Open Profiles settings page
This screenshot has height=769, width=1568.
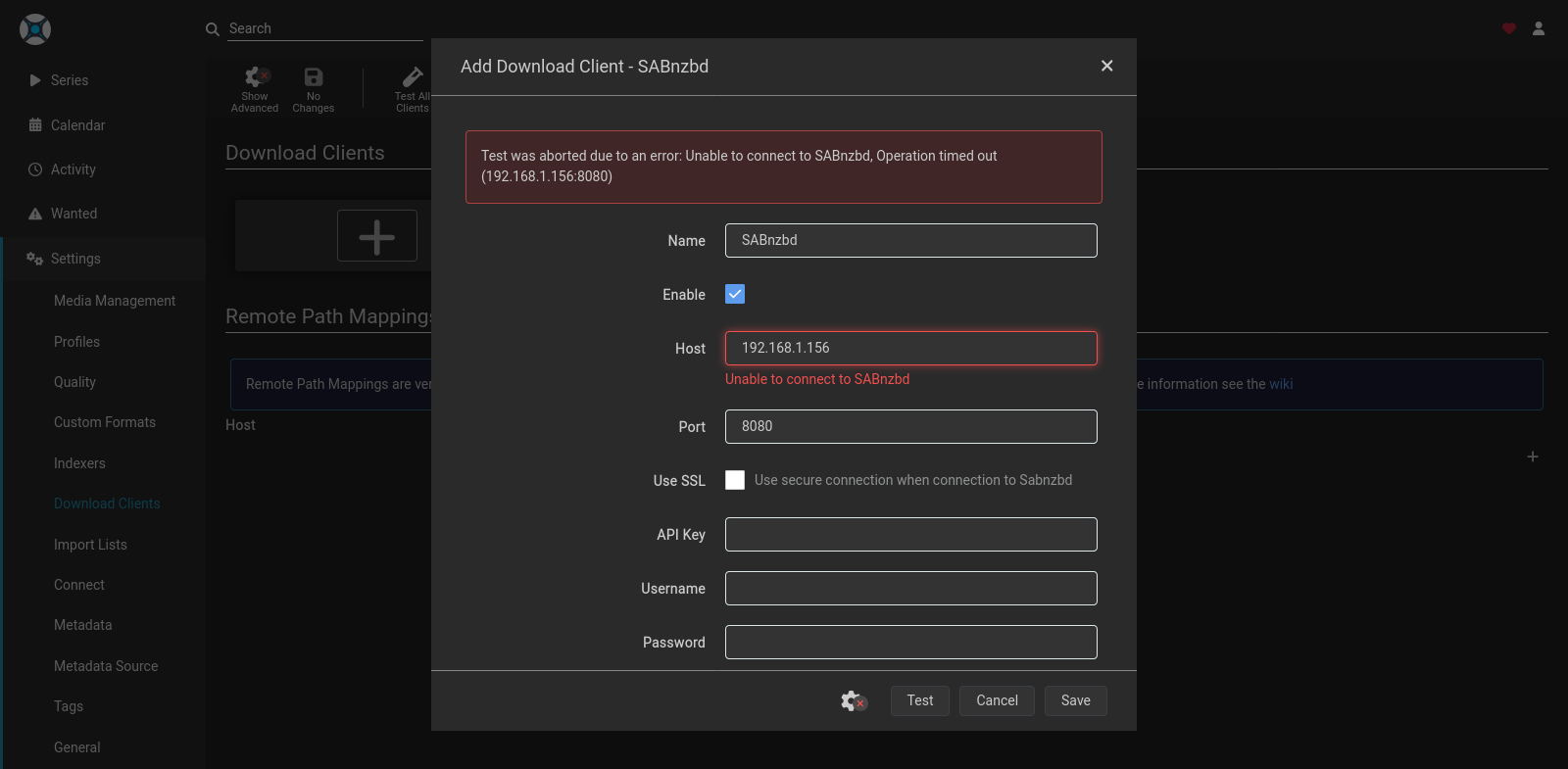point(76,342)
